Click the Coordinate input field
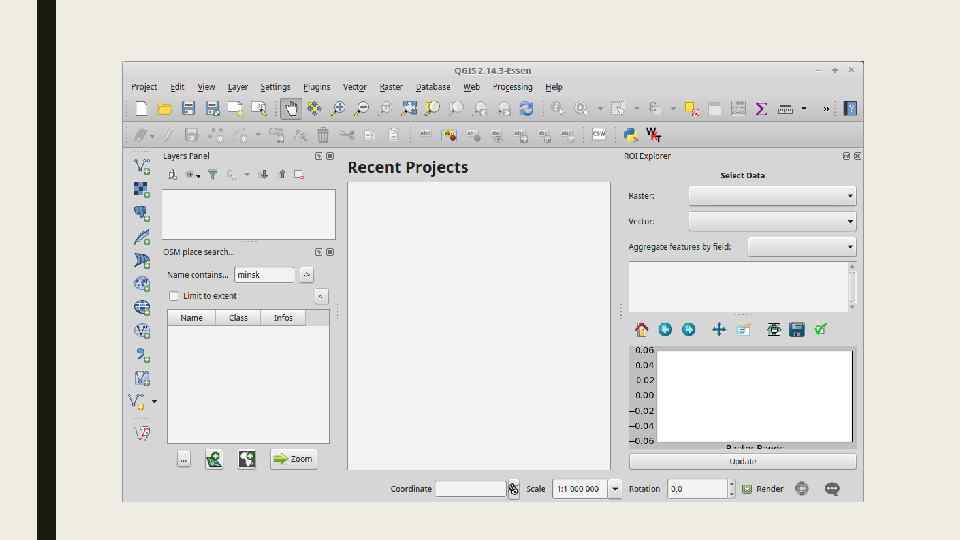The height and width of the screenshot is (540, 960). coord(470,489)
